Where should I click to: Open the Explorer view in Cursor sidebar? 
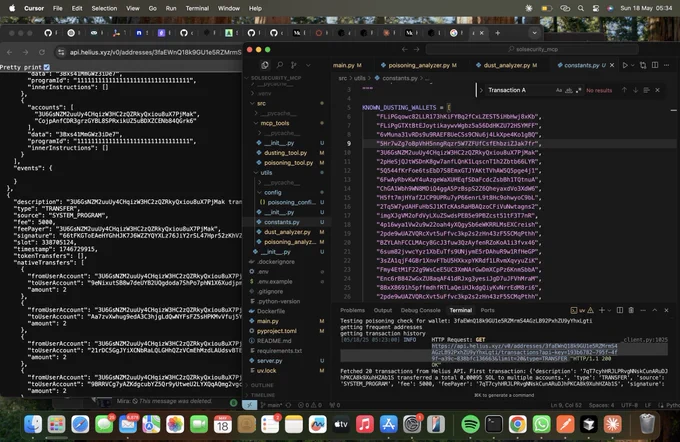[x=265, y=65]
